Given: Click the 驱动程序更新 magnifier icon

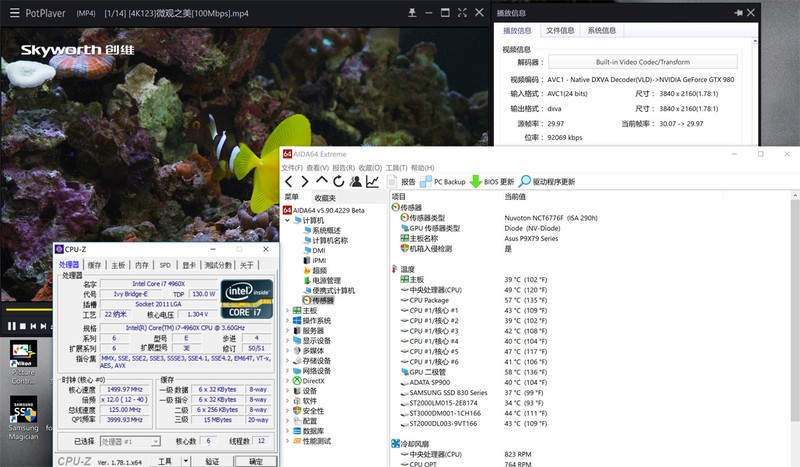Looking at the screenshot, I should [525, 182].
